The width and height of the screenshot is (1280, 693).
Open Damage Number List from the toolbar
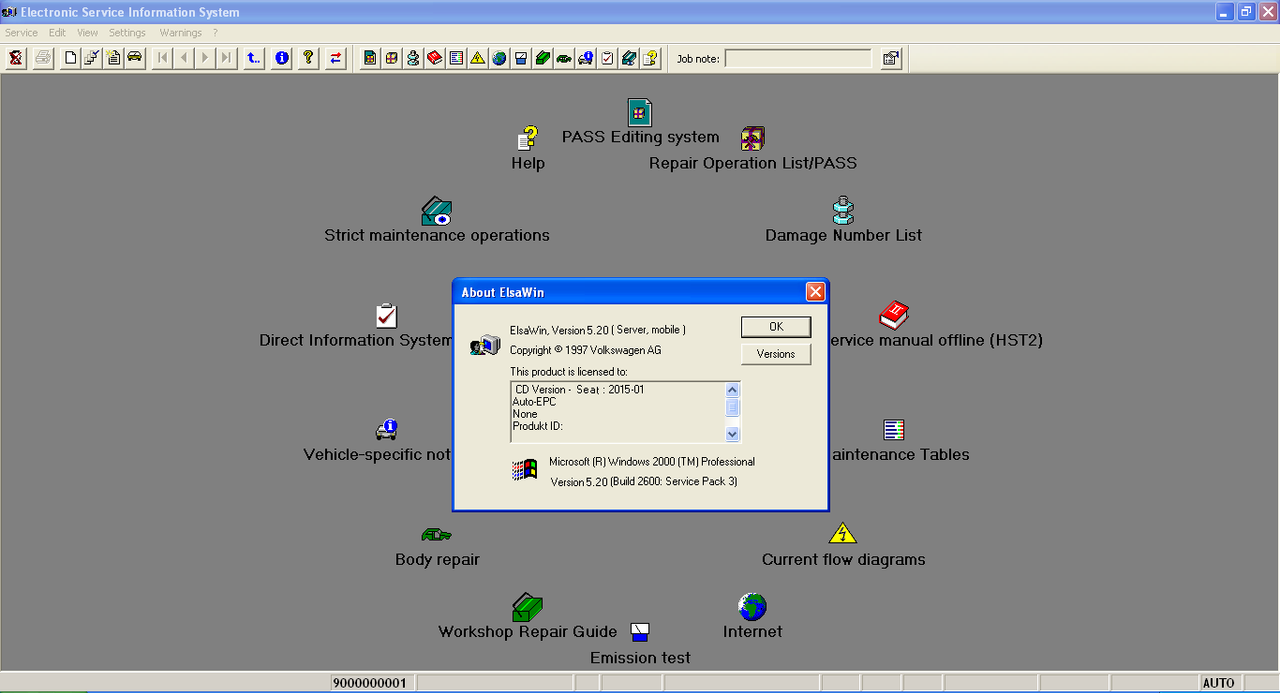pyautogui.click(x=413, y=58)
